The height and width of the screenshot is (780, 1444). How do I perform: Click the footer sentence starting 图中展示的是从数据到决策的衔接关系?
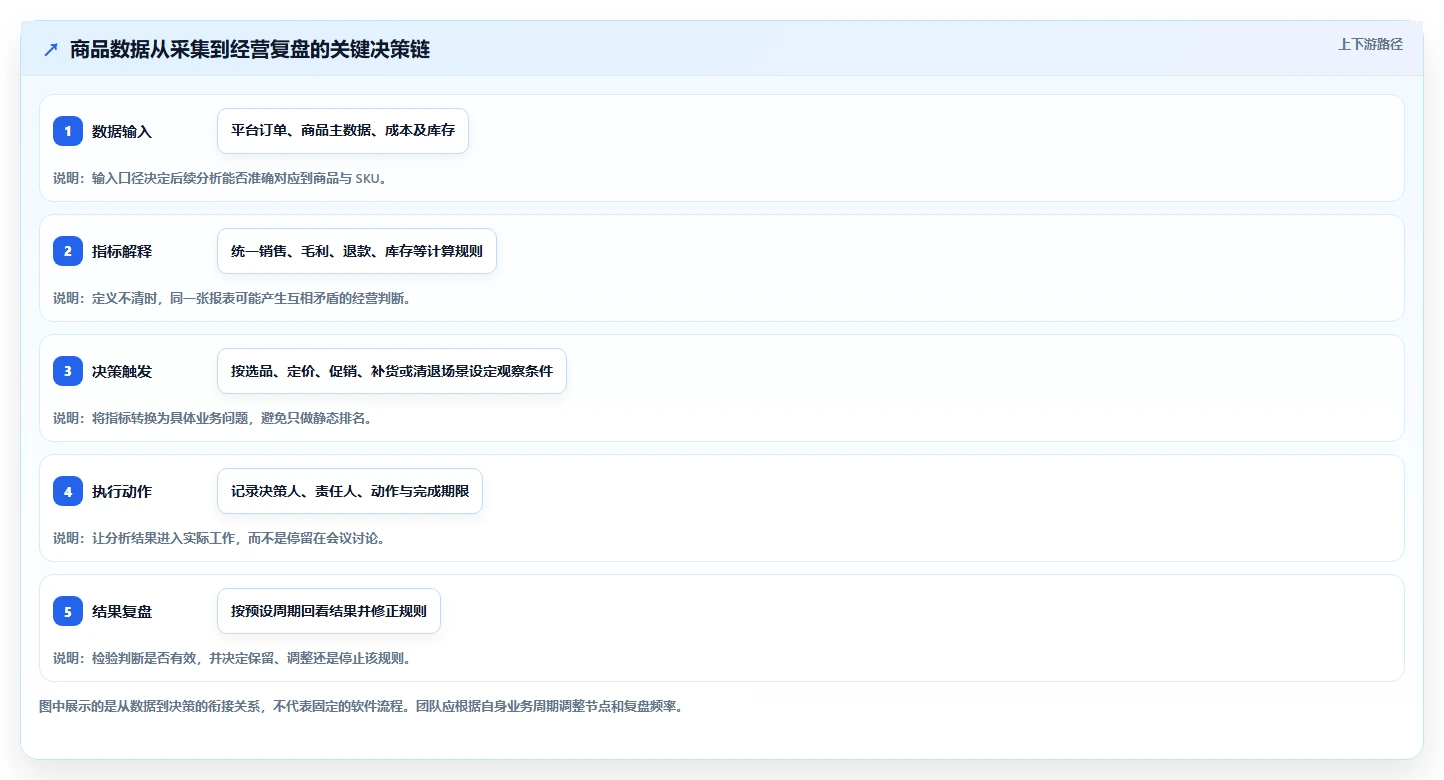(x=361, y=706)
